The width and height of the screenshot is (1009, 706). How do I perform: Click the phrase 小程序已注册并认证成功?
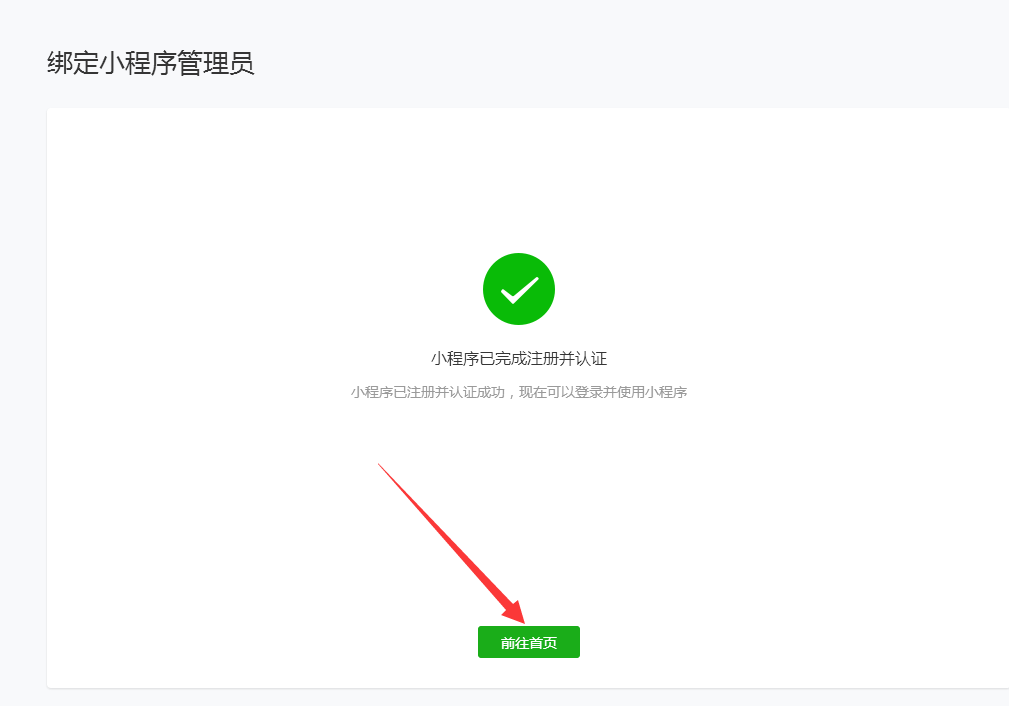click(x=427, y=392)
